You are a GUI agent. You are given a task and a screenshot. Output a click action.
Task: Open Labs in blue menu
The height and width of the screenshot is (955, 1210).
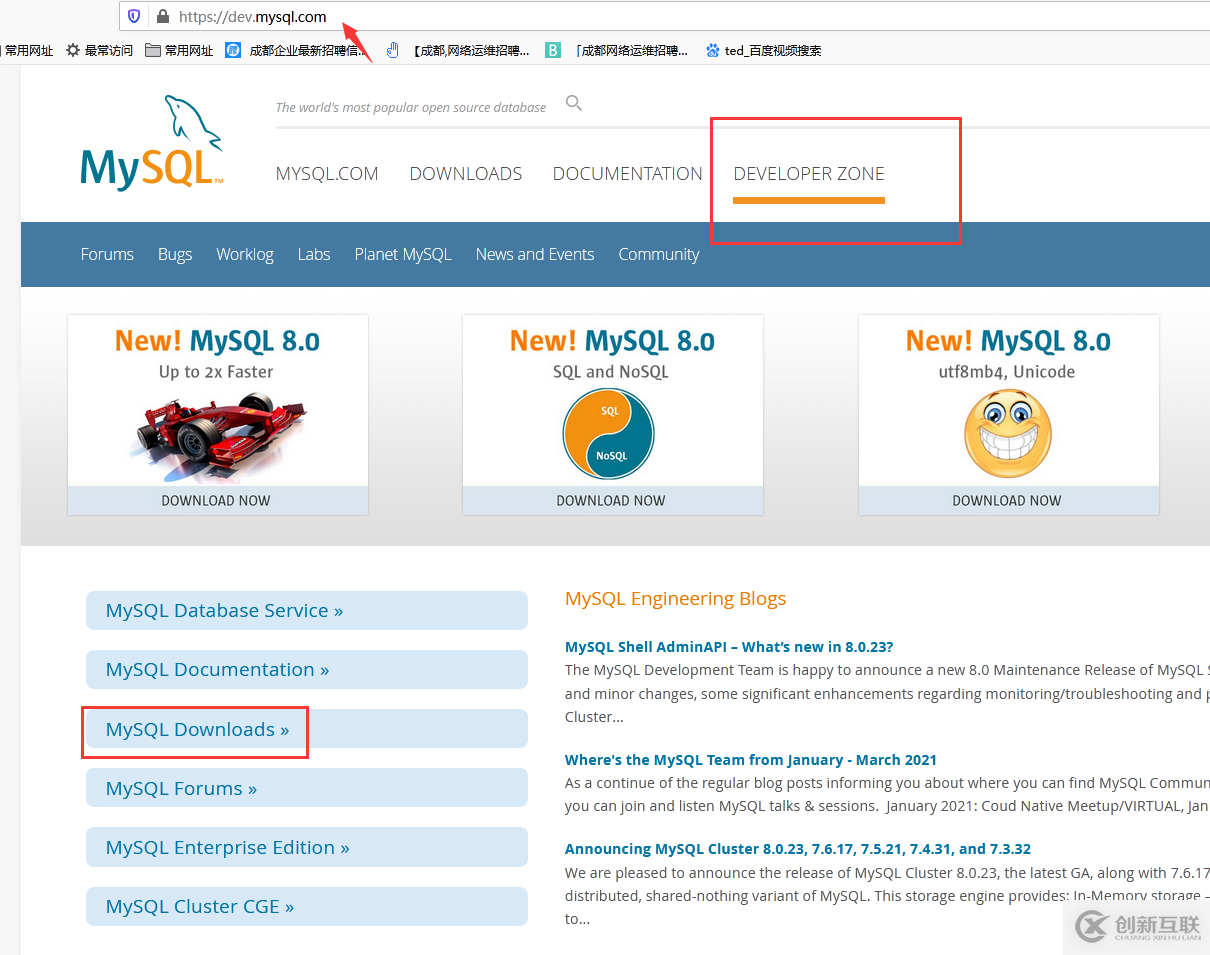click(x=314, y=254)
